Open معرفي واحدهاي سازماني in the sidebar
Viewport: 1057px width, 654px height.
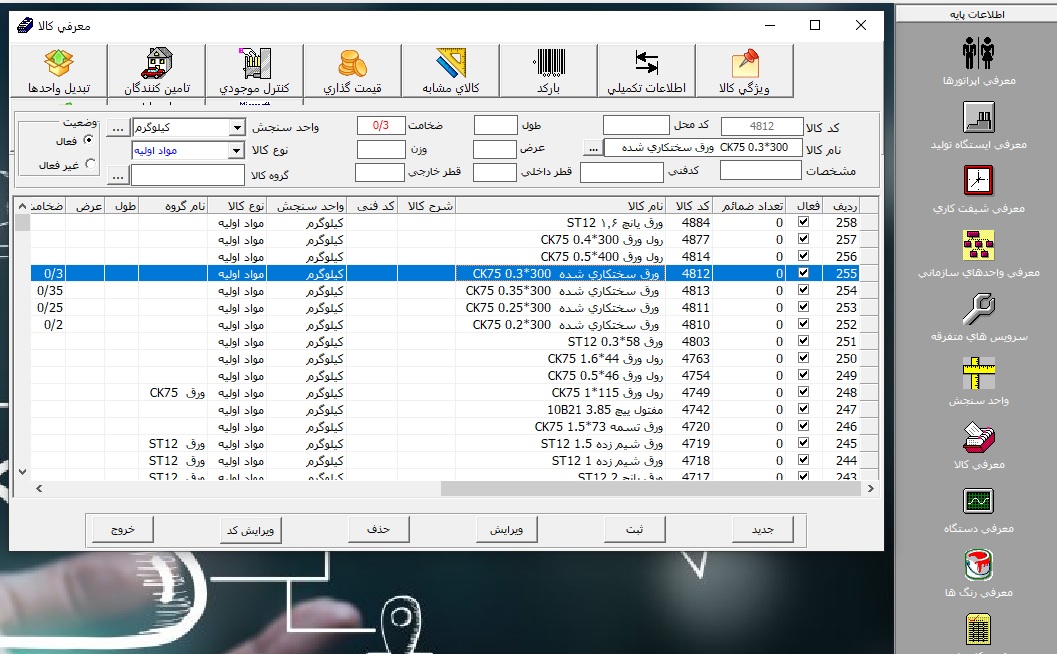point(978,253)
